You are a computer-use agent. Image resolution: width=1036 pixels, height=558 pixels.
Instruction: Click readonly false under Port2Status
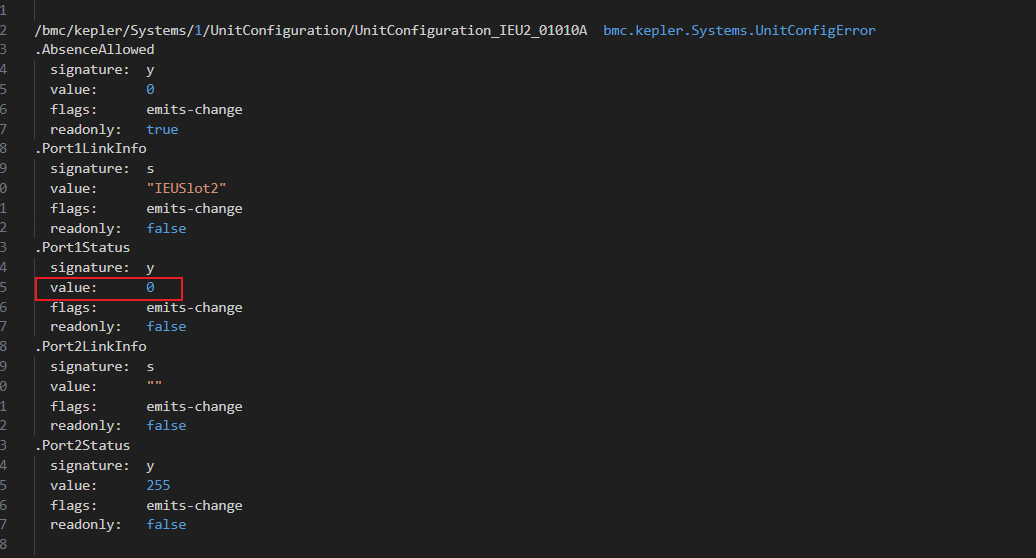click(x=166, y=524)
